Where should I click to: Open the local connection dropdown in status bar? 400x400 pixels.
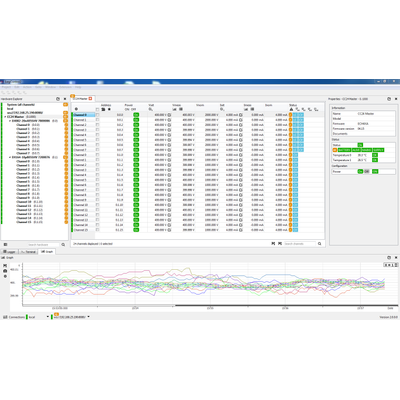point(47,317)
